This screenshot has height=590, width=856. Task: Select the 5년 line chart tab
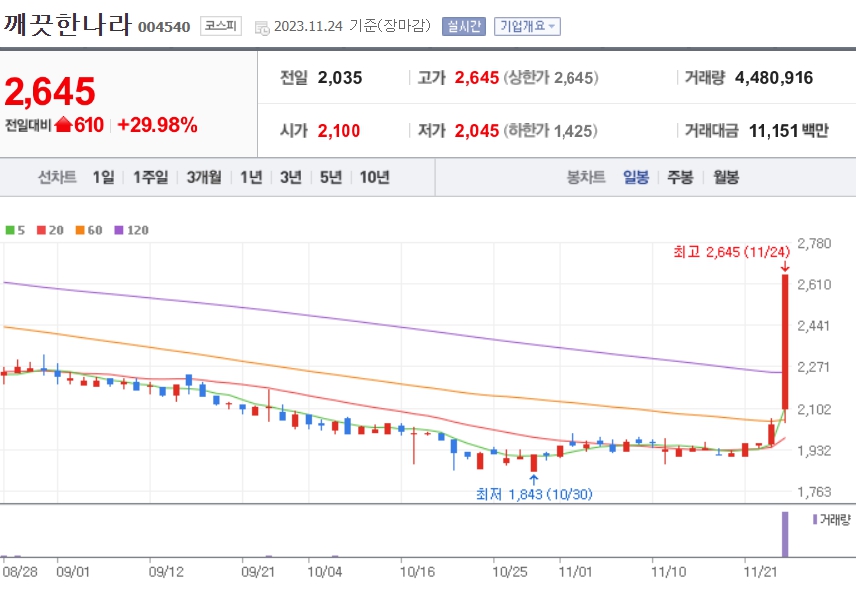331,177
